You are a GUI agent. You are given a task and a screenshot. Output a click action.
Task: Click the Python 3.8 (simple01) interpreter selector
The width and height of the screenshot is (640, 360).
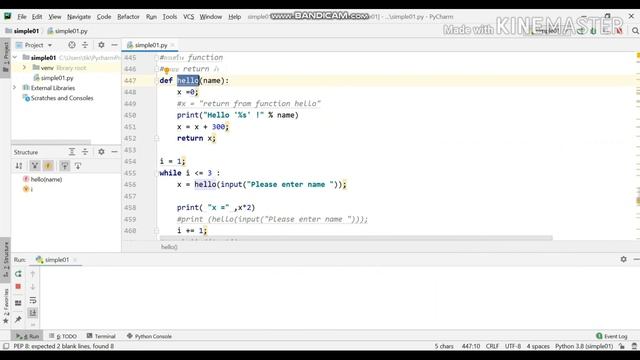tap(584, 346)
